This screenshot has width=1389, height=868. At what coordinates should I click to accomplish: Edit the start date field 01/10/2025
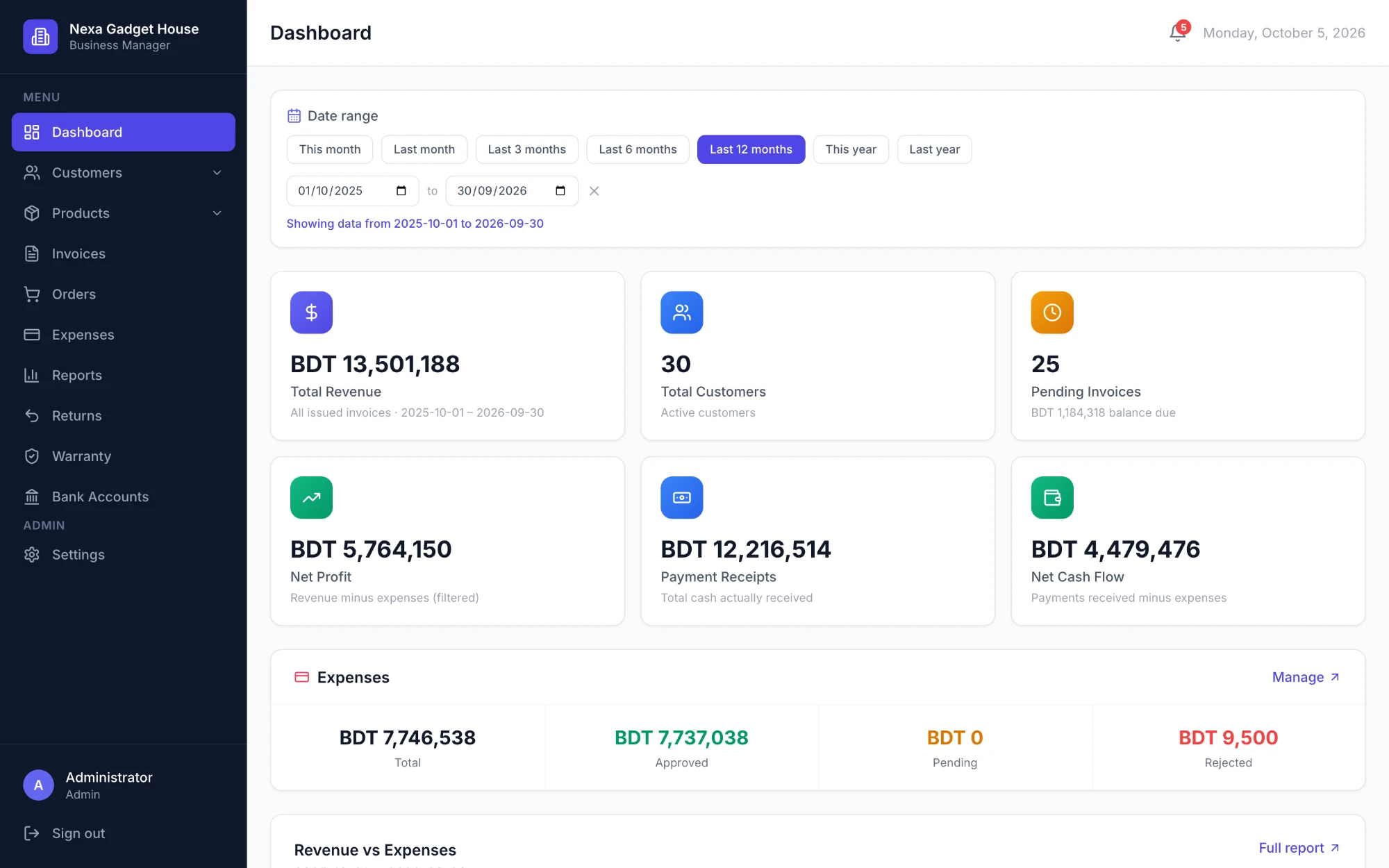coord(353,191)
